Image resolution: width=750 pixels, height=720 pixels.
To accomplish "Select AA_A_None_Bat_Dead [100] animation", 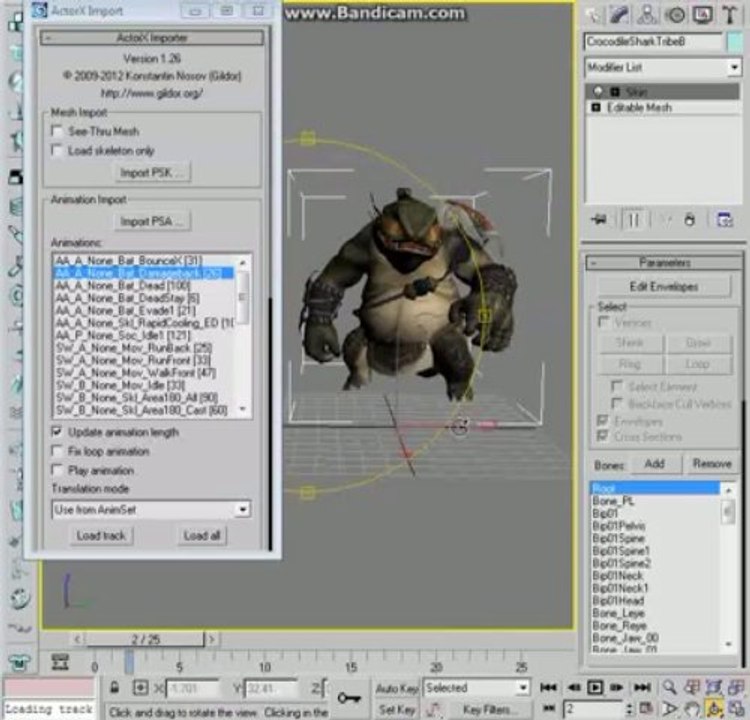I will pos(122,286).
